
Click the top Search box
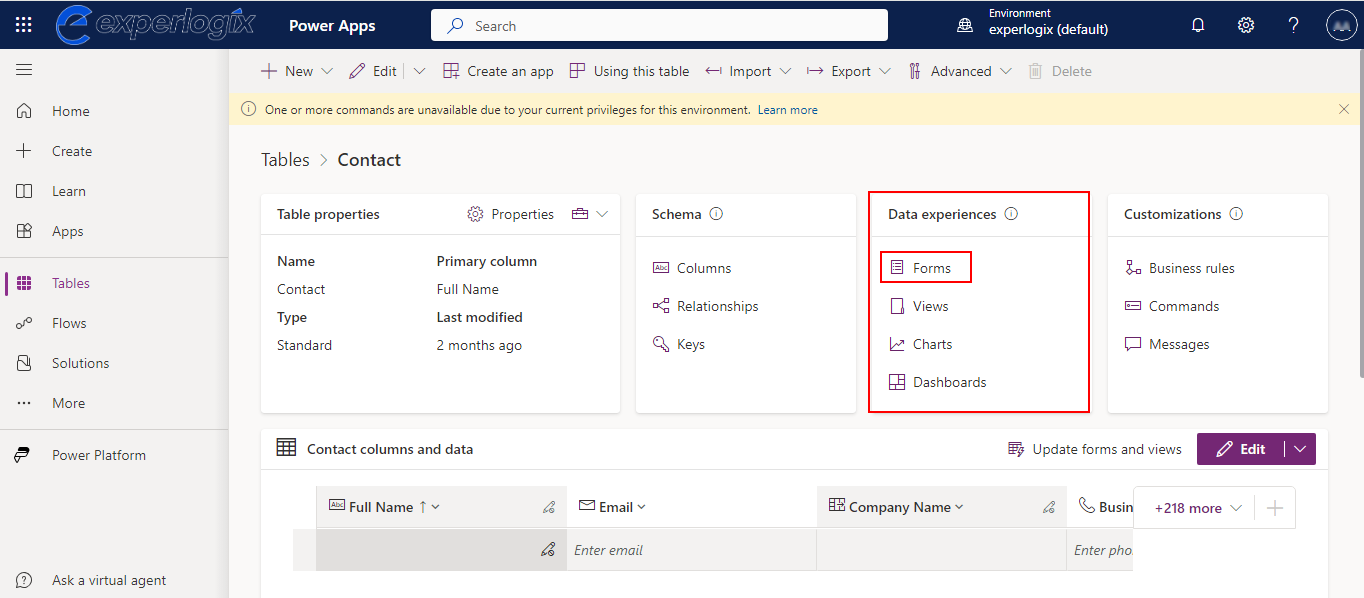tap(659, 25)
